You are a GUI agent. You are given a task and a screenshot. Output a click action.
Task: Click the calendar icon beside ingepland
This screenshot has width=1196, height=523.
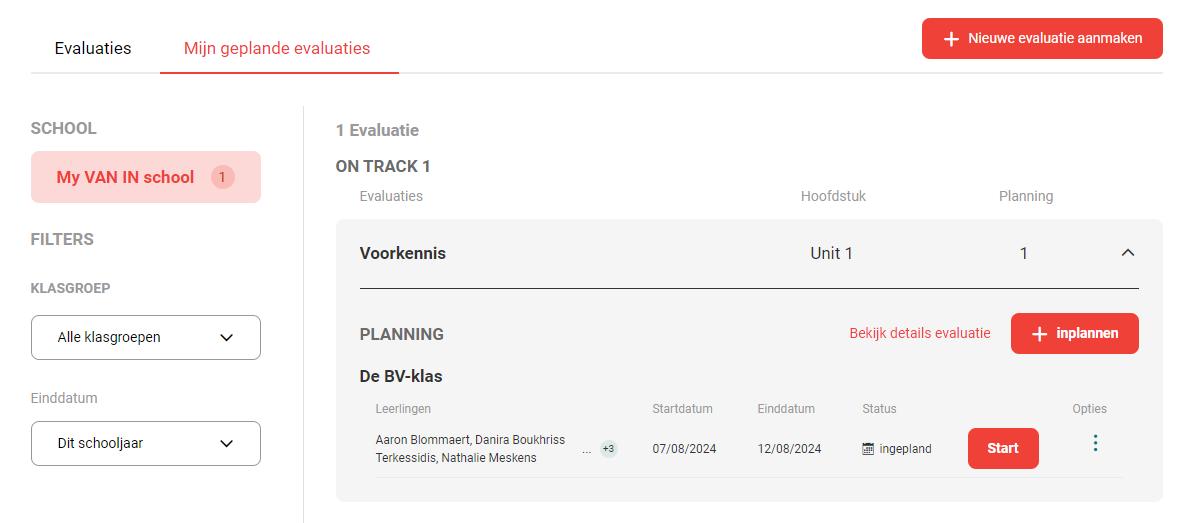tap(868, 449)
